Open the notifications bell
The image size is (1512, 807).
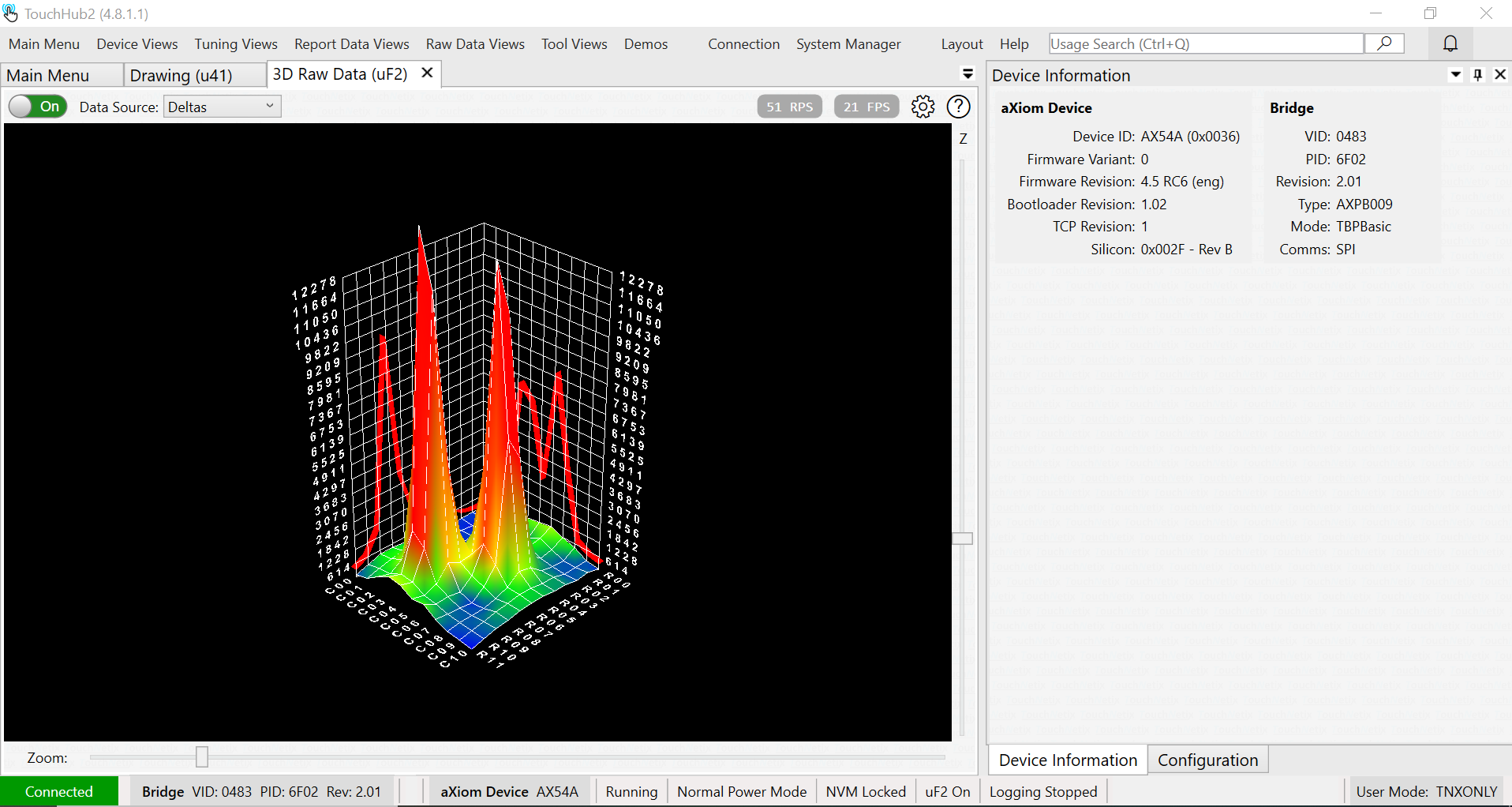[x=1450, y=43]
